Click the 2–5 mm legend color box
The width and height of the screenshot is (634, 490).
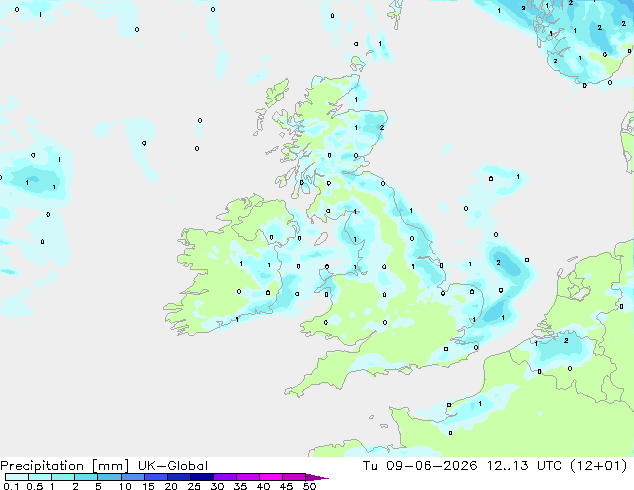tap(87, 477)
